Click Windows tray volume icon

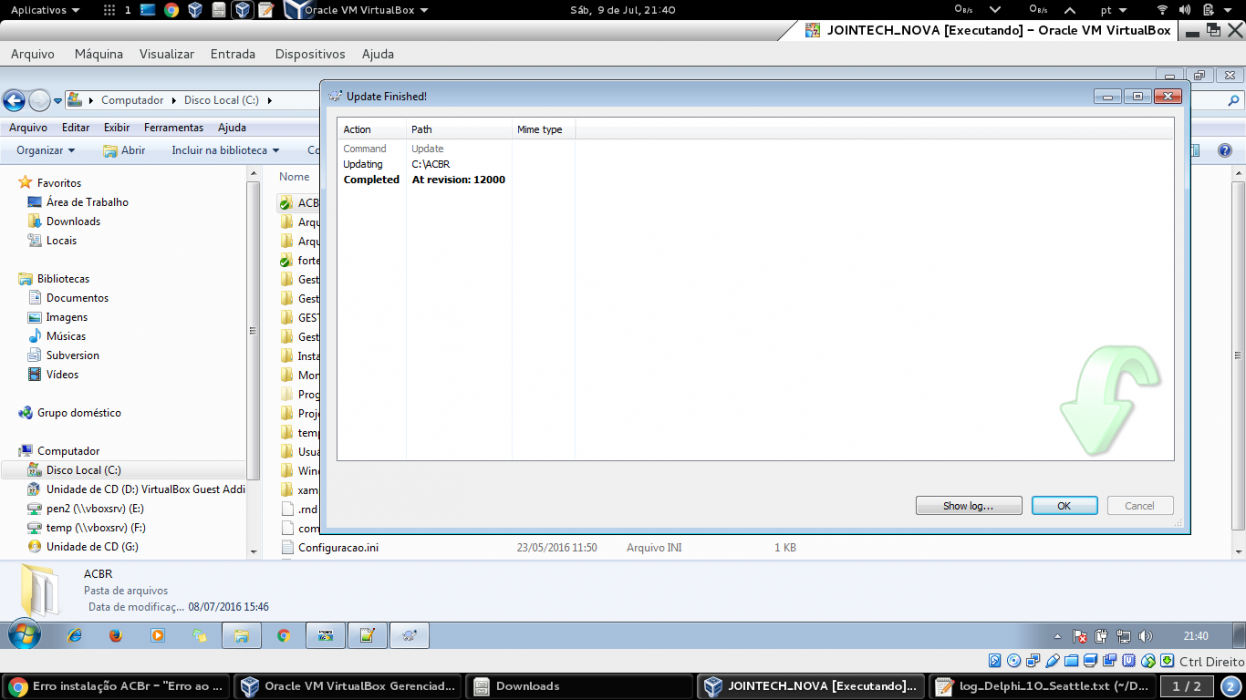tap(1145, 636)
